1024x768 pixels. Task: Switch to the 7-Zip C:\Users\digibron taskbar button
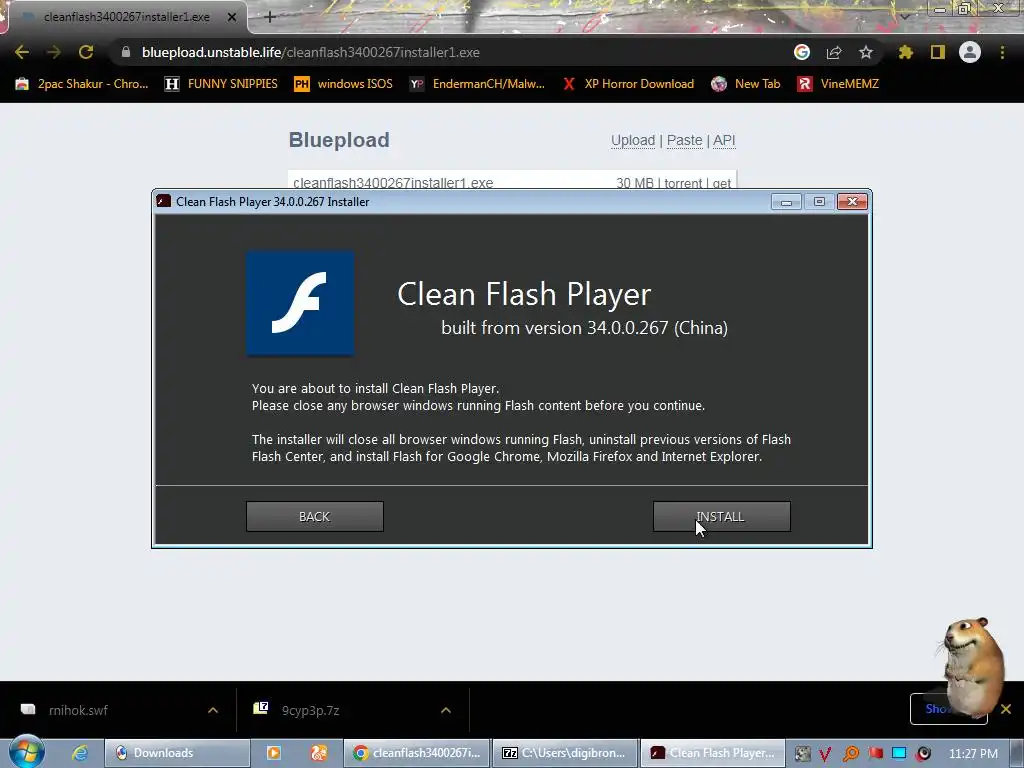tap(564, 753)
